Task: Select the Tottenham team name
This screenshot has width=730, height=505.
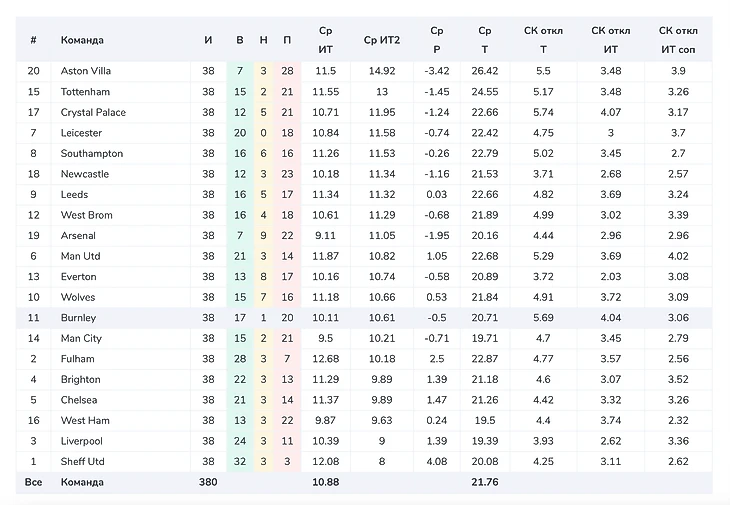Action: 84,92
